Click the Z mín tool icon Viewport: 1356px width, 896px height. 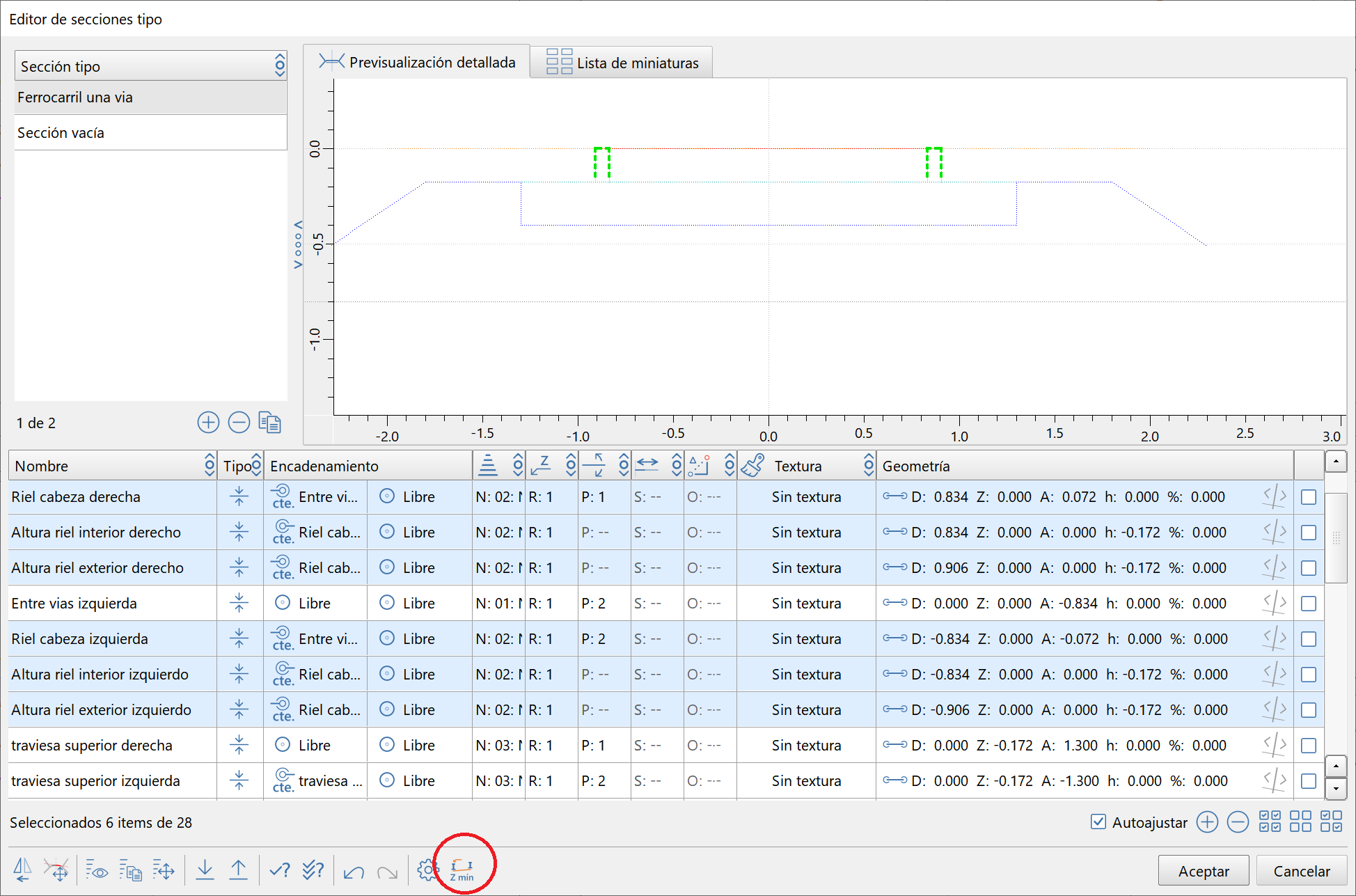pos(462,870)
